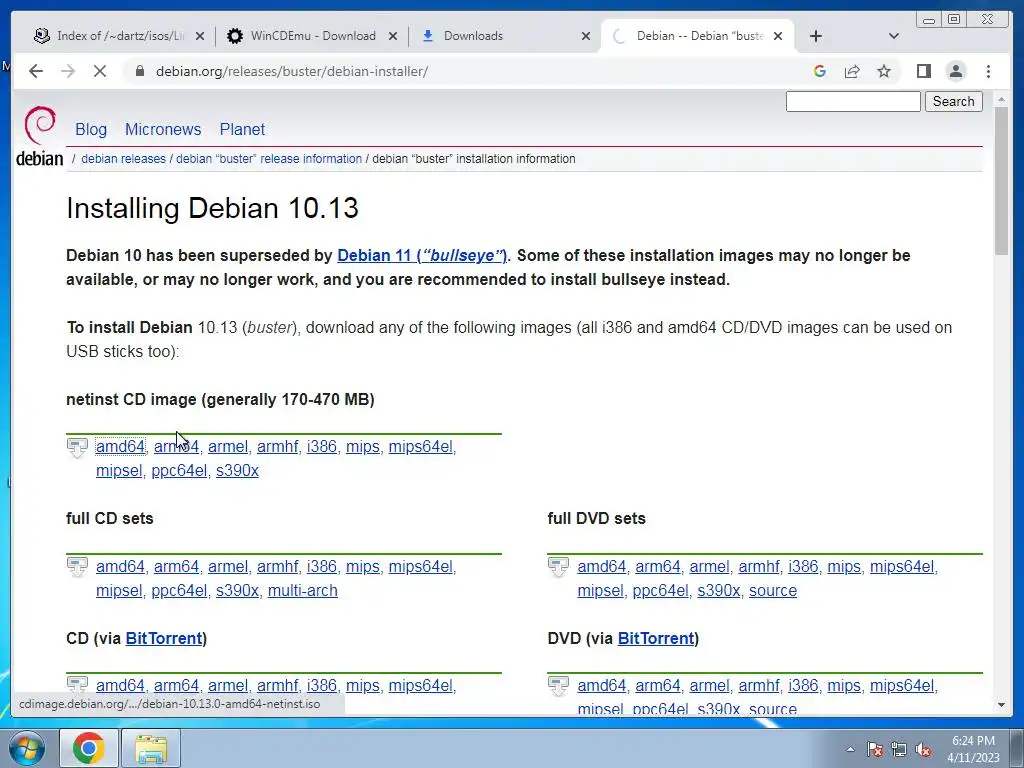Show hidden system tray icons
Viewport: 1024px width, 768px height.
(850, 749)
